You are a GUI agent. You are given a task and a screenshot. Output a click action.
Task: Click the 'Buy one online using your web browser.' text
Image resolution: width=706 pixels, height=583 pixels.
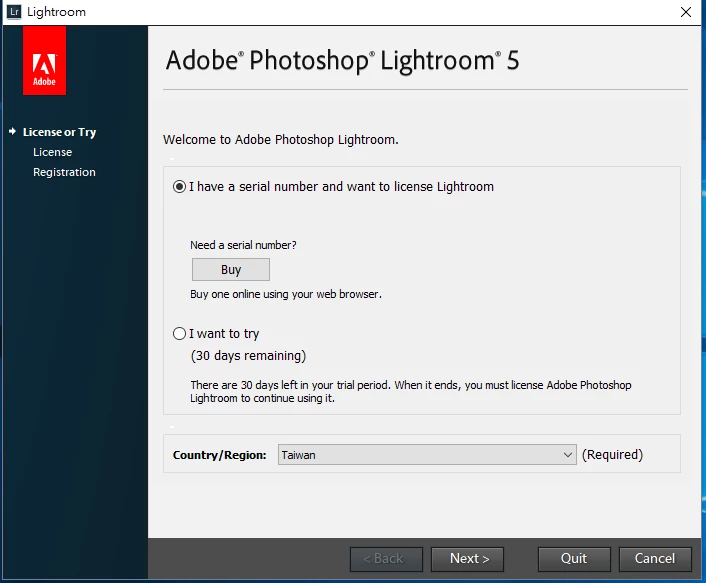286,294
